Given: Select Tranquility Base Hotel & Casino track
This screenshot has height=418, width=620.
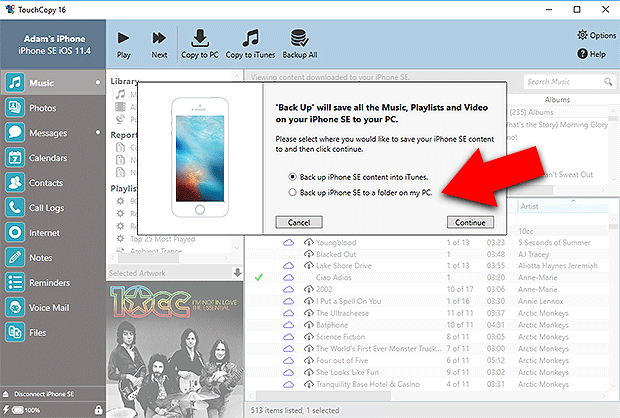Looking at the screenshot, I should pos(368,384).
